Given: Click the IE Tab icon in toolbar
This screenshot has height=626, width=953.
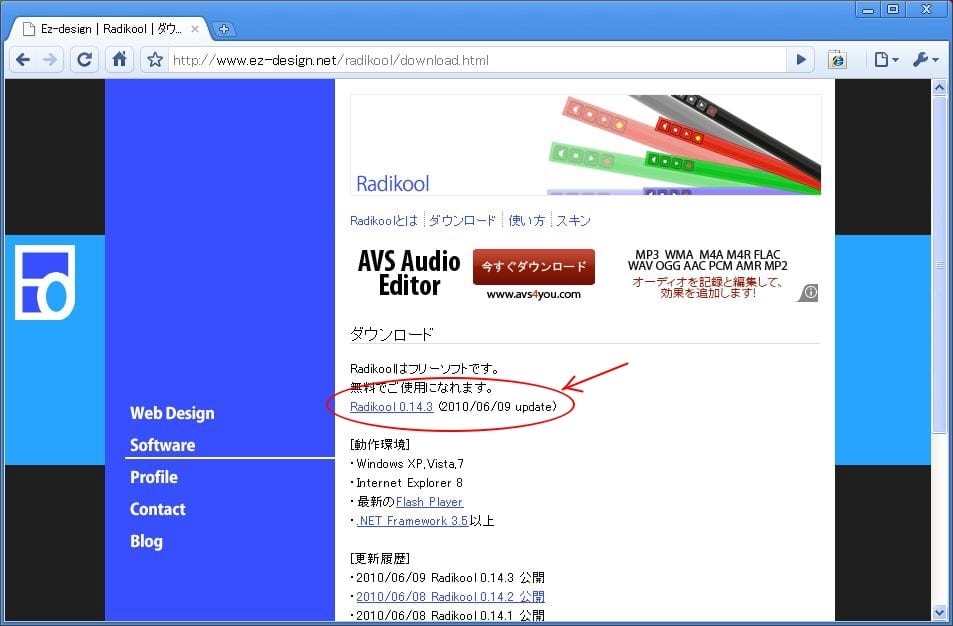Looking at the screenshot, I should (837, 60).
